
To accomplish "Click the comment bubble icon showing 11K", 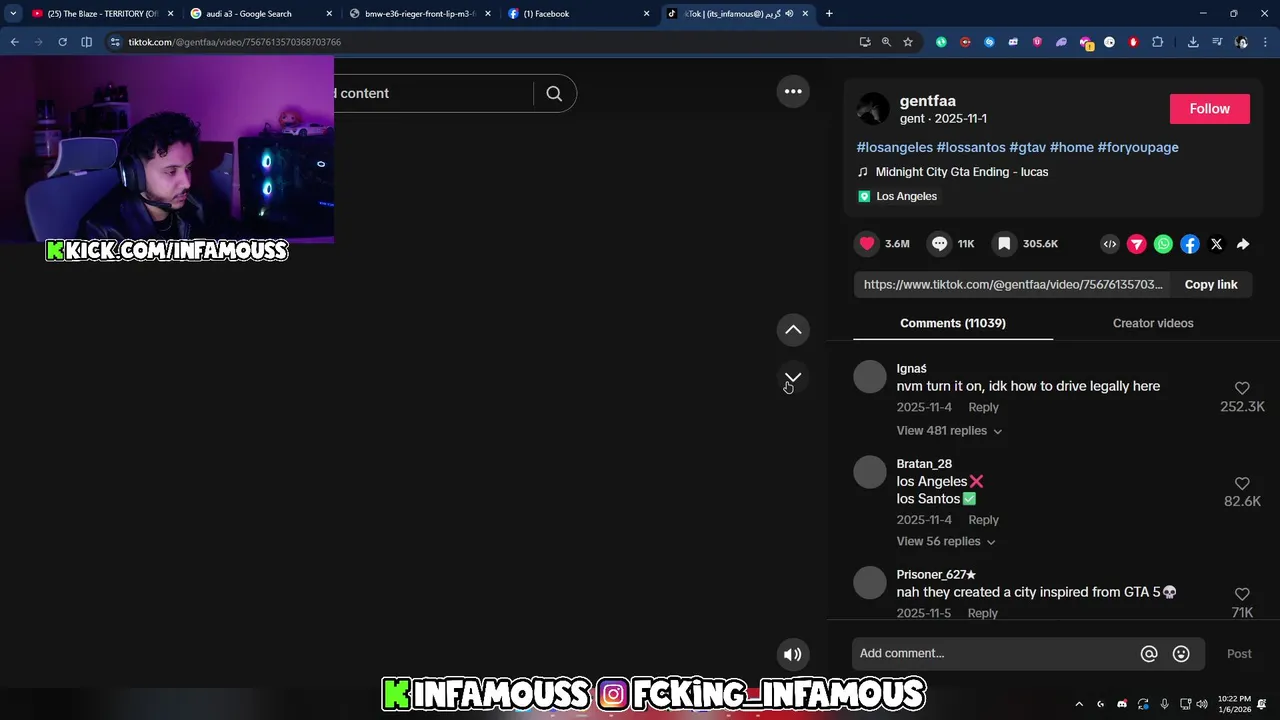I will click(x=939, y=243).
